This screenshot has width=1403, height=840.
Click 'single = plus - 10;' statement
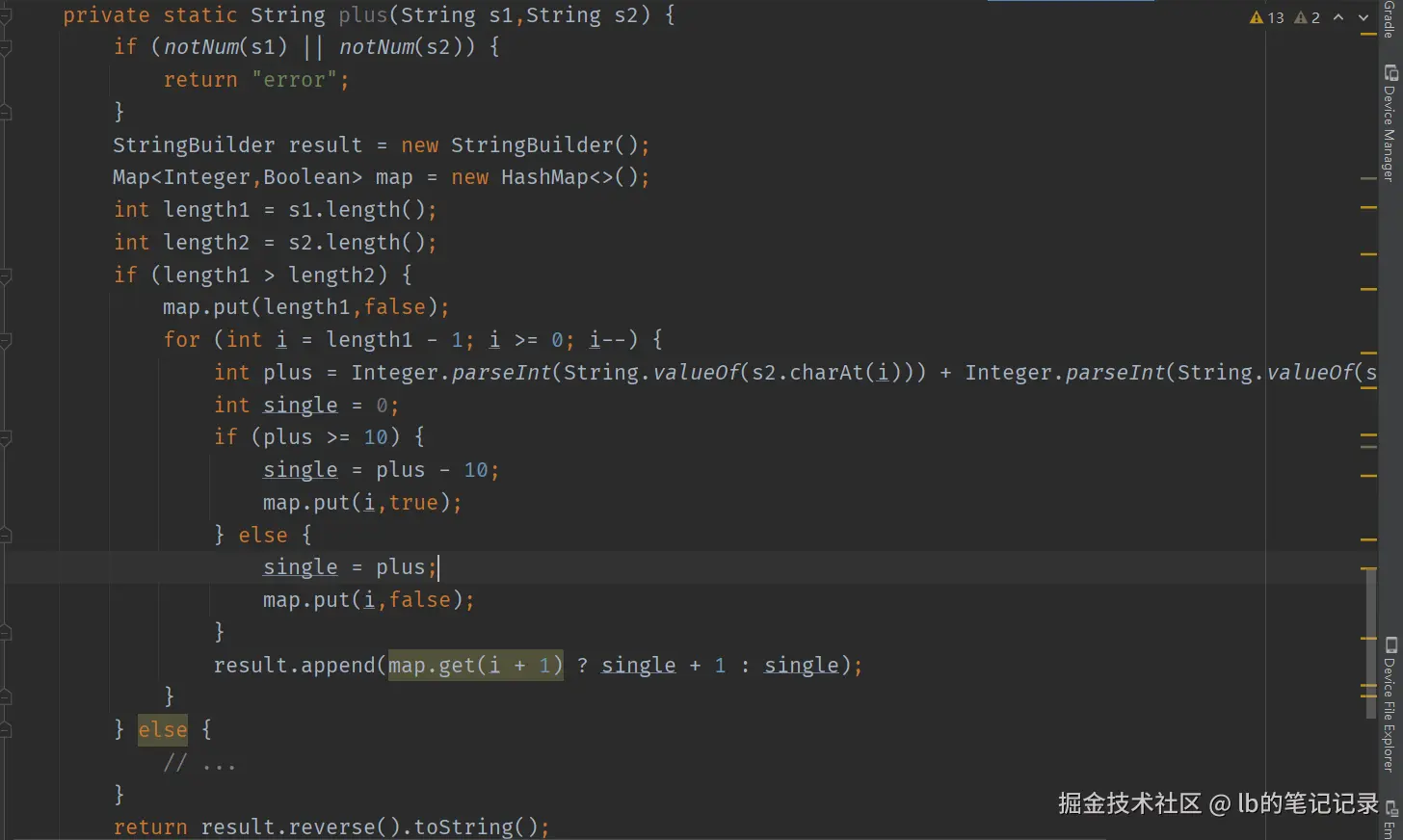[x=382, y=470]
